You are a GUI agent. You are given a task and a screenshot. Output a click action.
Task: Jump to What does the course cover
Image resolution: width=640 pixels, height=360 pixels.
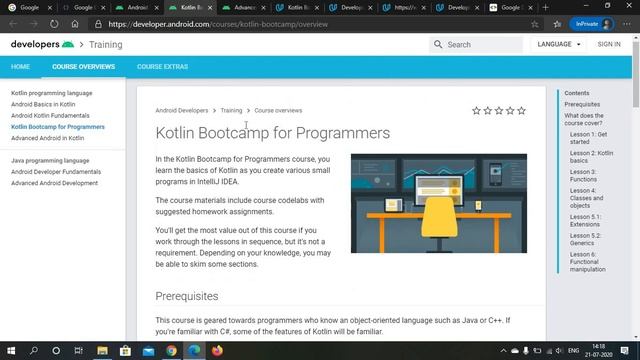(x=584, y=119)
